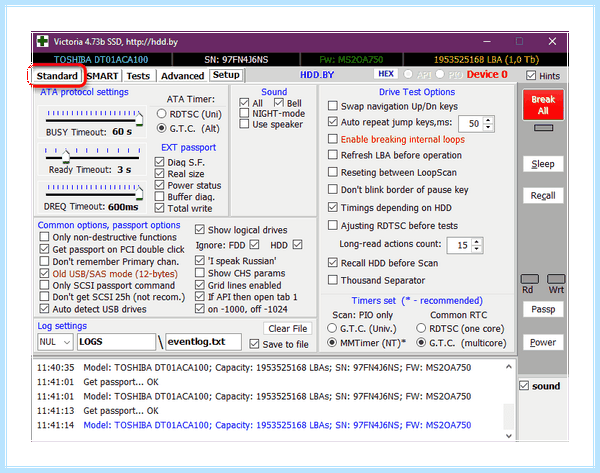The height and width of the screenshot is (473, 600).
Task: Enable Only non-destructive functions
Action: coord(44,237)
